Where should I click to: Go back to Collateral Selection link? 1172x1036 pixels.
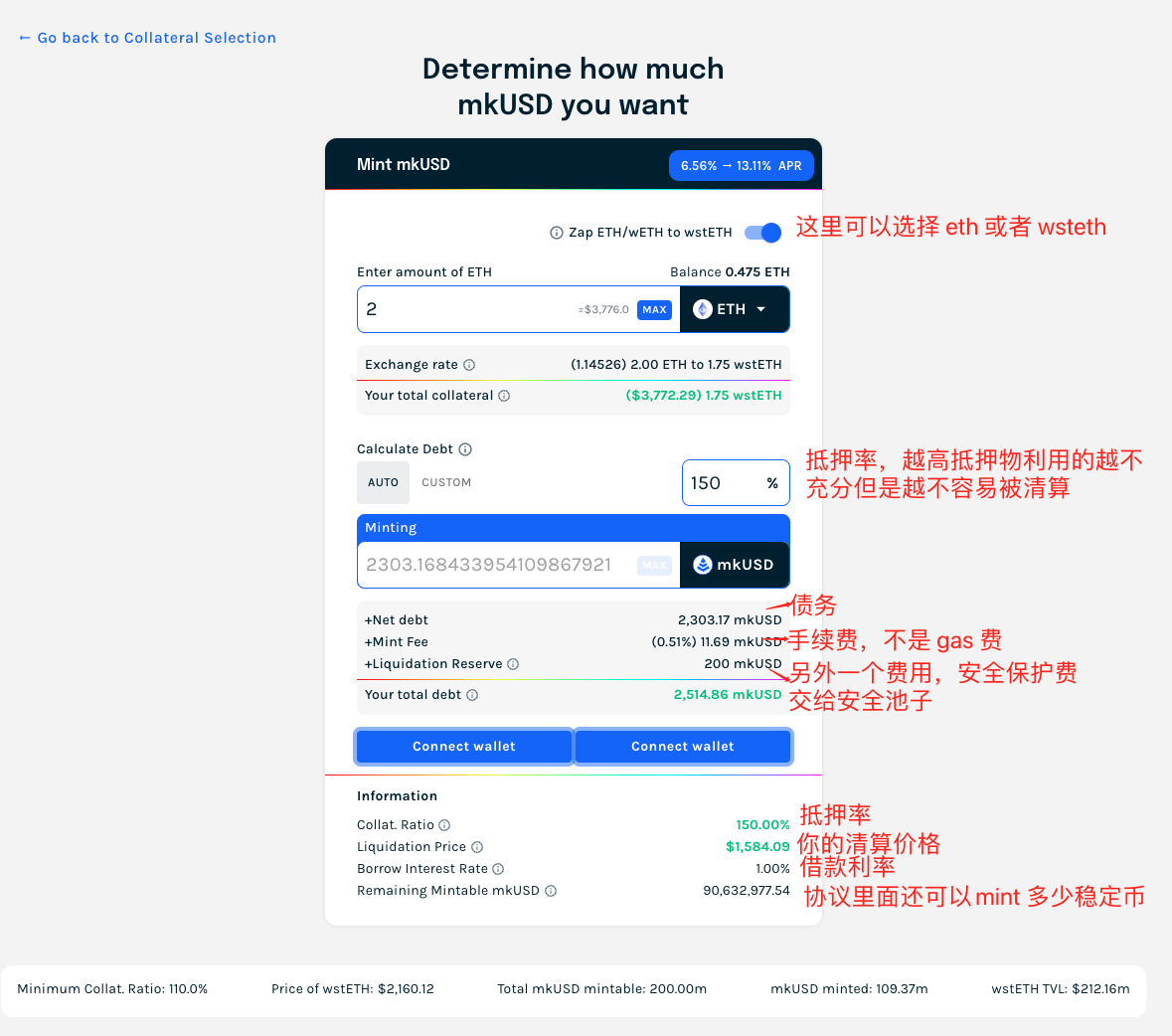(x=147, y=38)
